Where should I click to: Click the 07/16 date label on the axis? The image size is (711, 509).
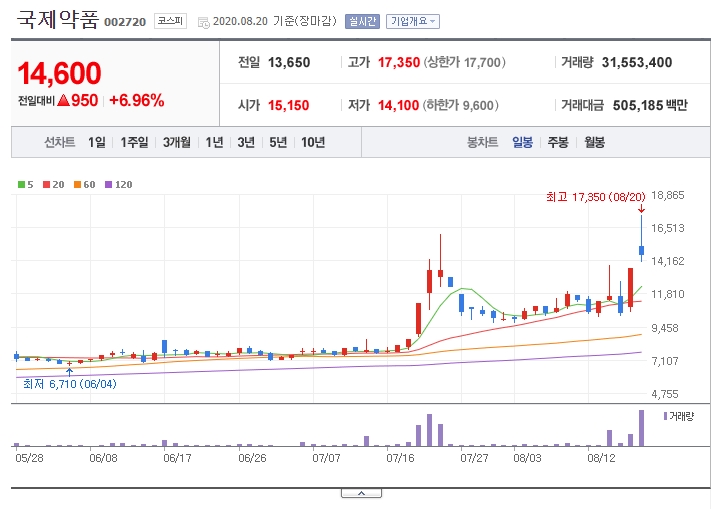coord(400,458)
